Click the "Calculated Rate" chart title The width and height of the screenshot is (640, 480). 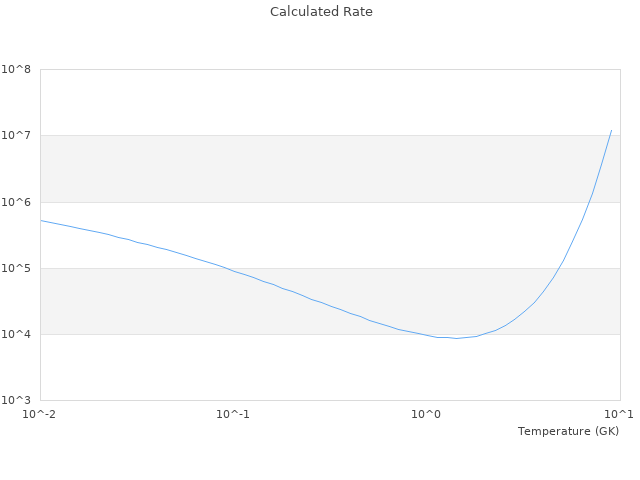point(320,12)
